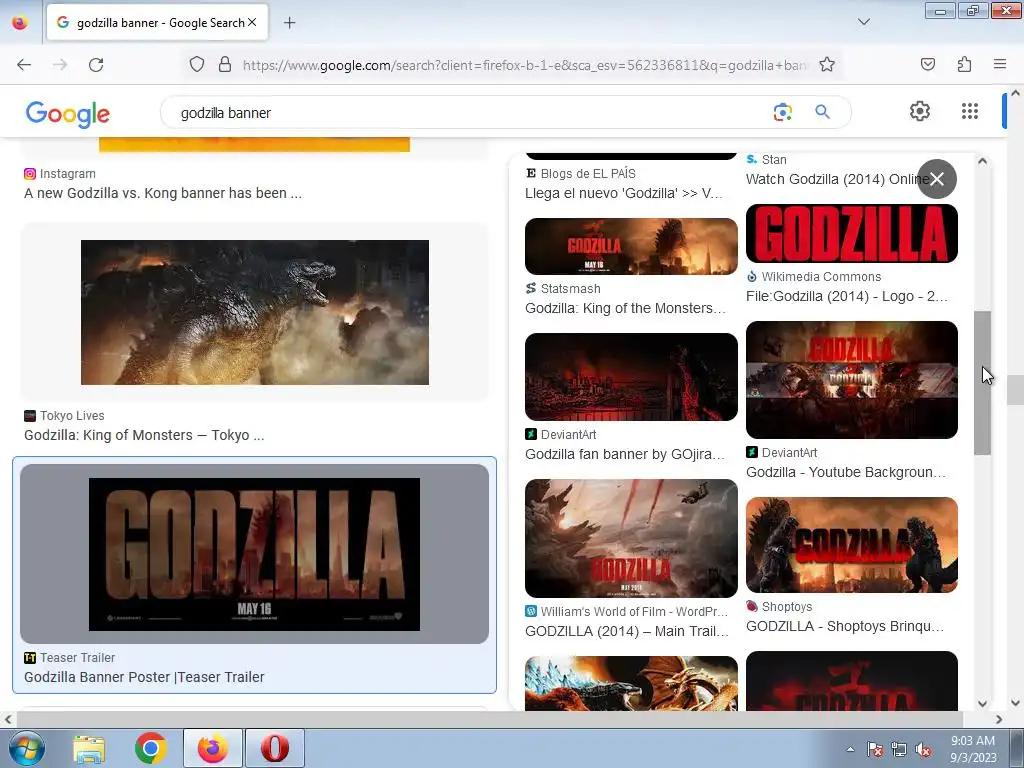Viewport: 1024px width, 768px height.
Task: Bookmark this page with the star icon
Action: coord(827,65)
